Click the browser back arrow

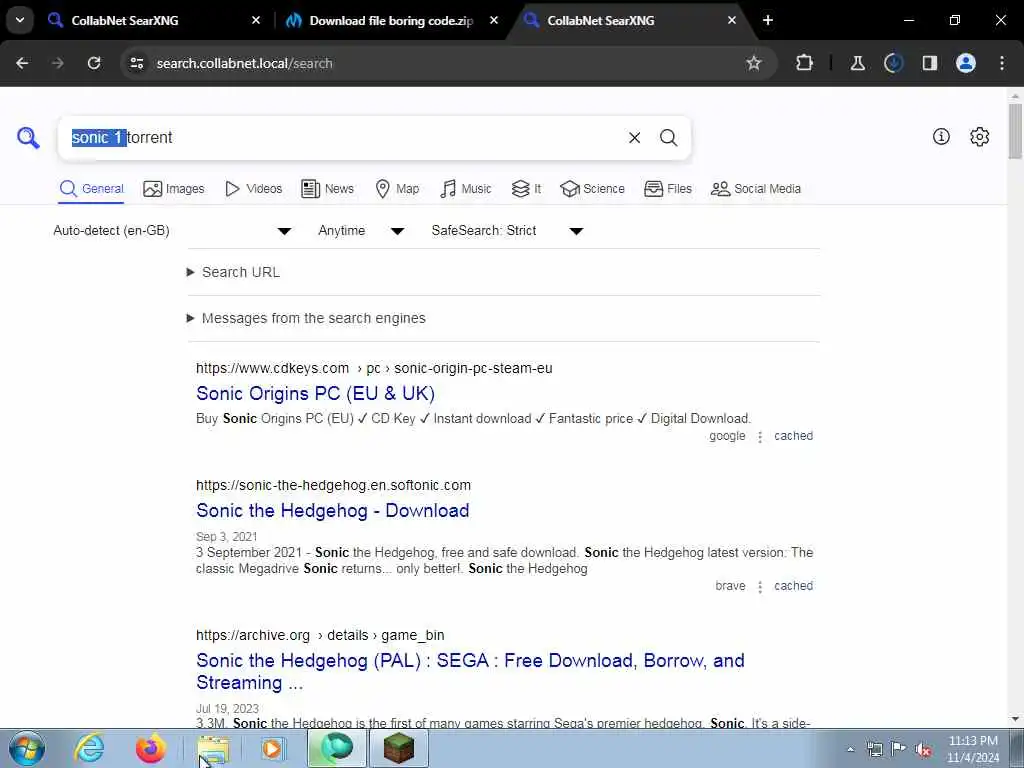pyautogui.click(x=22, y=63)
